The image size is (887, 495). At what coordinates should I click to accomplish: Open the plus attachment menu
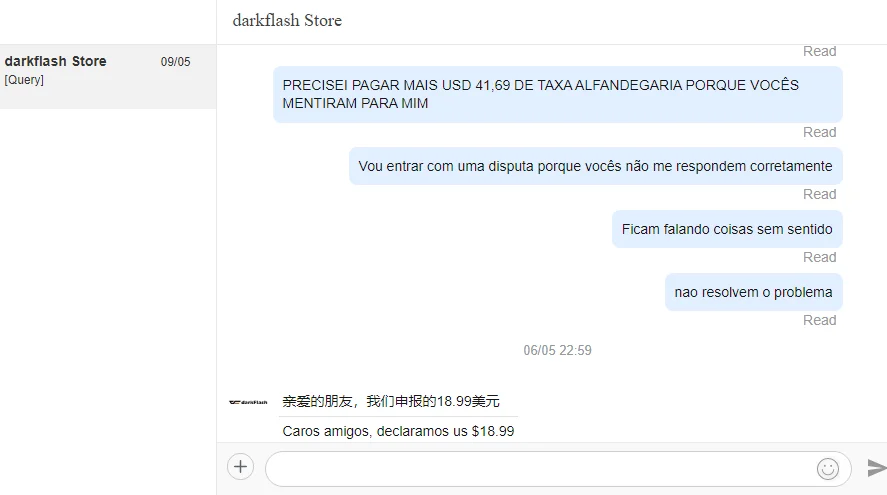(240, 467)
